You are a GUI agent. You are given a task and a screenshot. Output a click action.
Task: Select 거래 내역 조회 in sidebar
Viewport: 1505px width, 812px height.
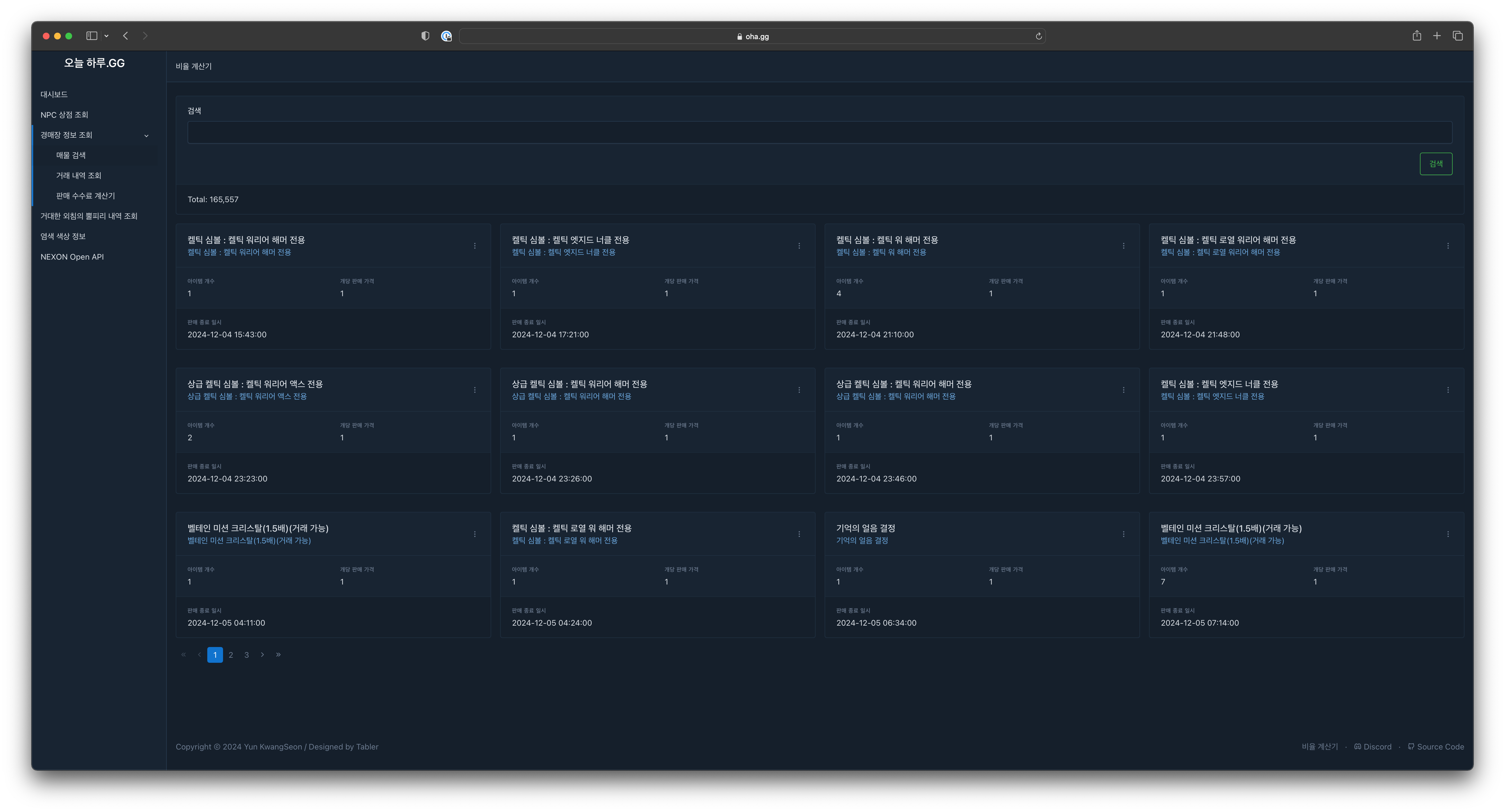click(x=78, y=175)
